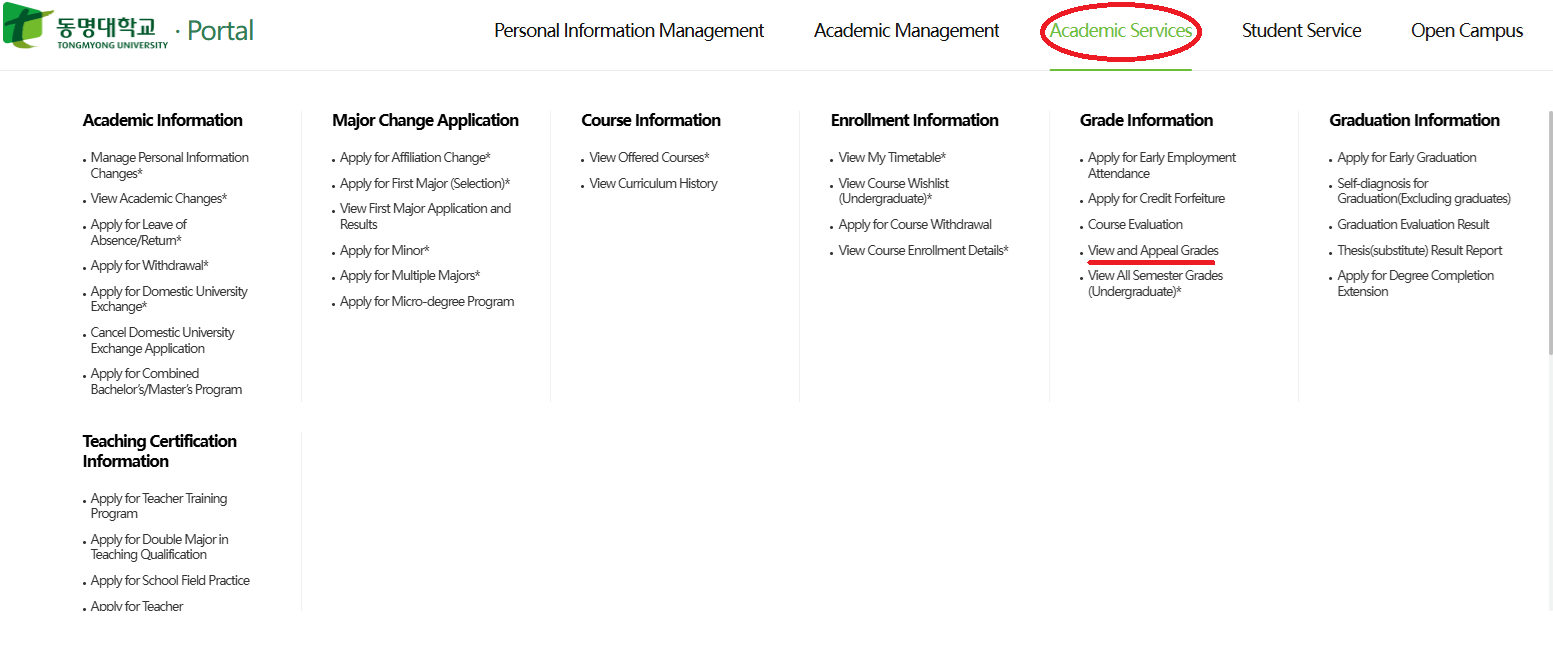Open the Course Evaluation page
Viewport: 1553px width, 660px height.
[x=1135, y=224]
